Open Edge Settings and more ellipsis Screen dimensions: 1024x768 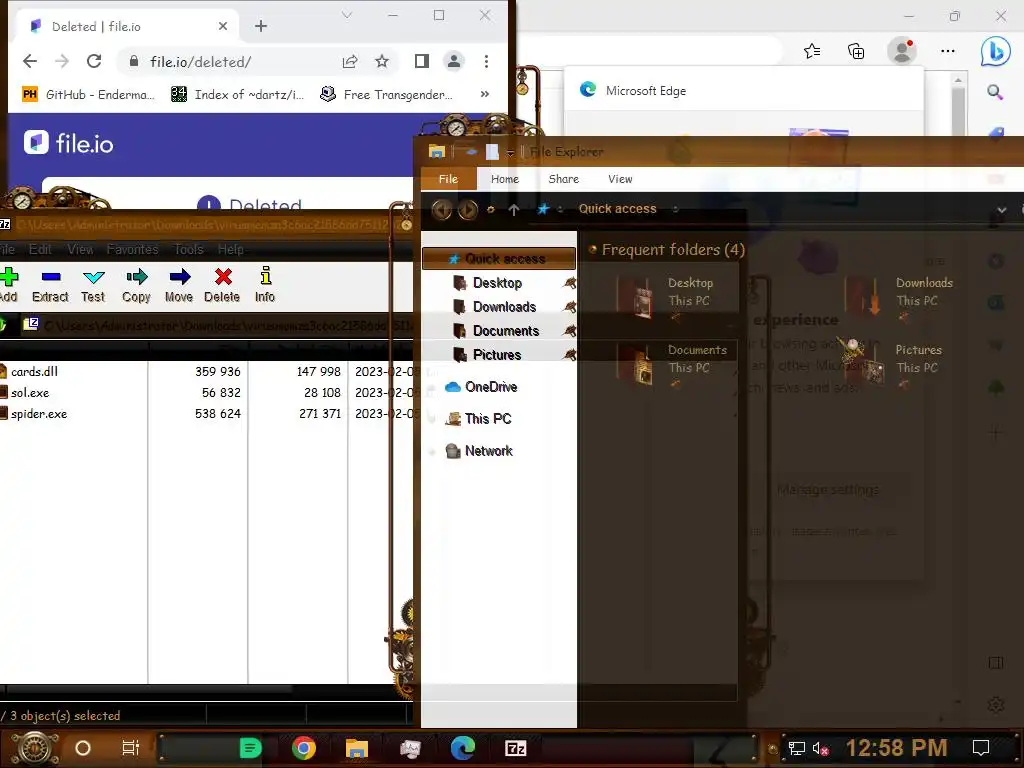pyautogui.click(x=948, y=51)
